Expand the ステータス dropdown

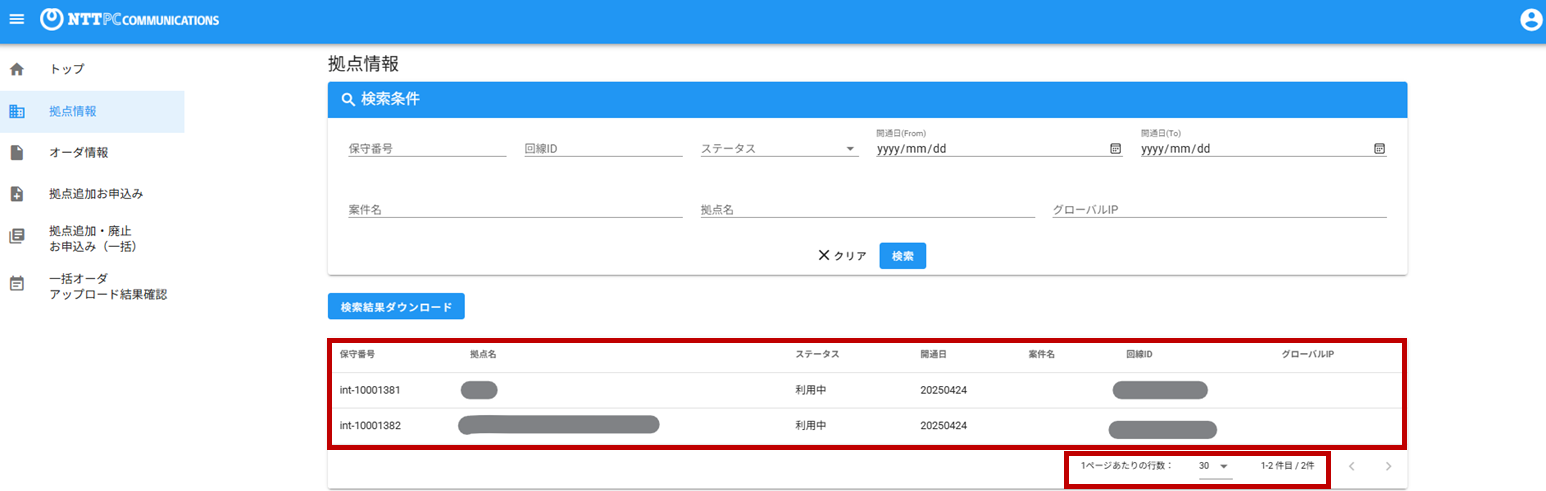coord(779,149)
